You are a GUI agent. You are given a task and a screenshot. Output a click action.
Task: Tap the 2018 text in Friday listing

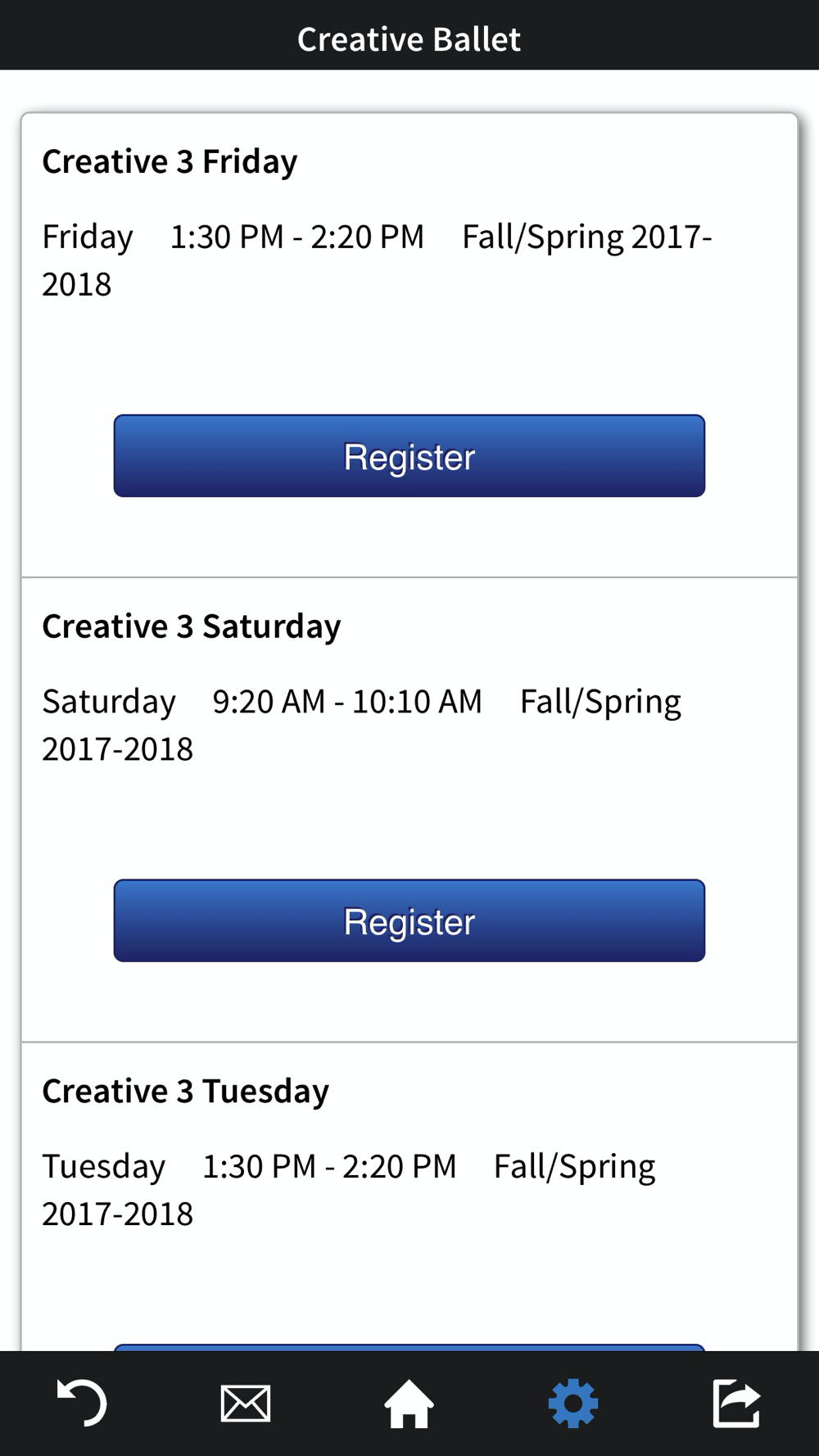click(x=76, y=284)
